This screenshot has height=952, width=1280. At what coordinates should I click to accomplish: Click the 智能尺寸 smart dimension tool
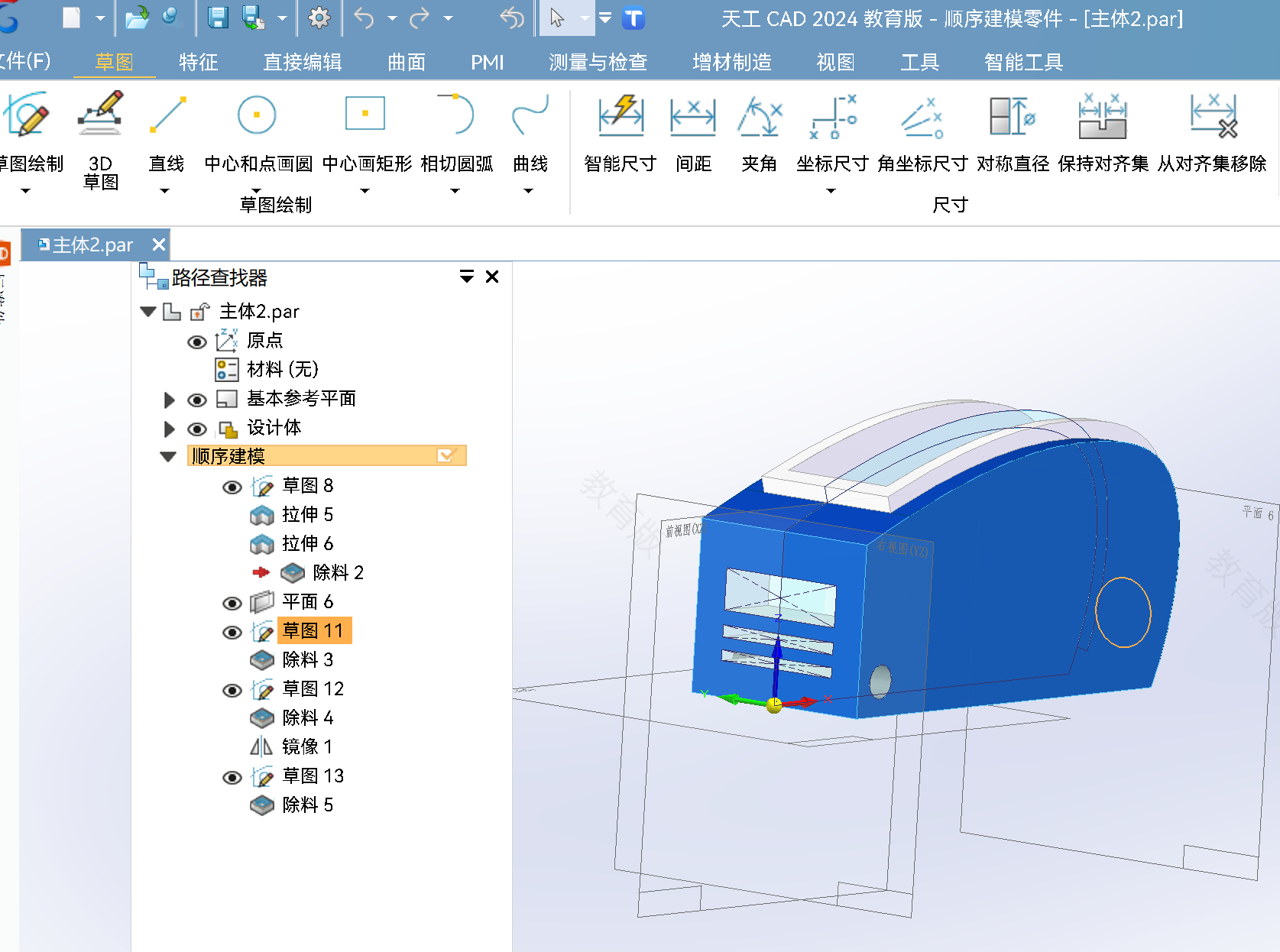(620, 131)
